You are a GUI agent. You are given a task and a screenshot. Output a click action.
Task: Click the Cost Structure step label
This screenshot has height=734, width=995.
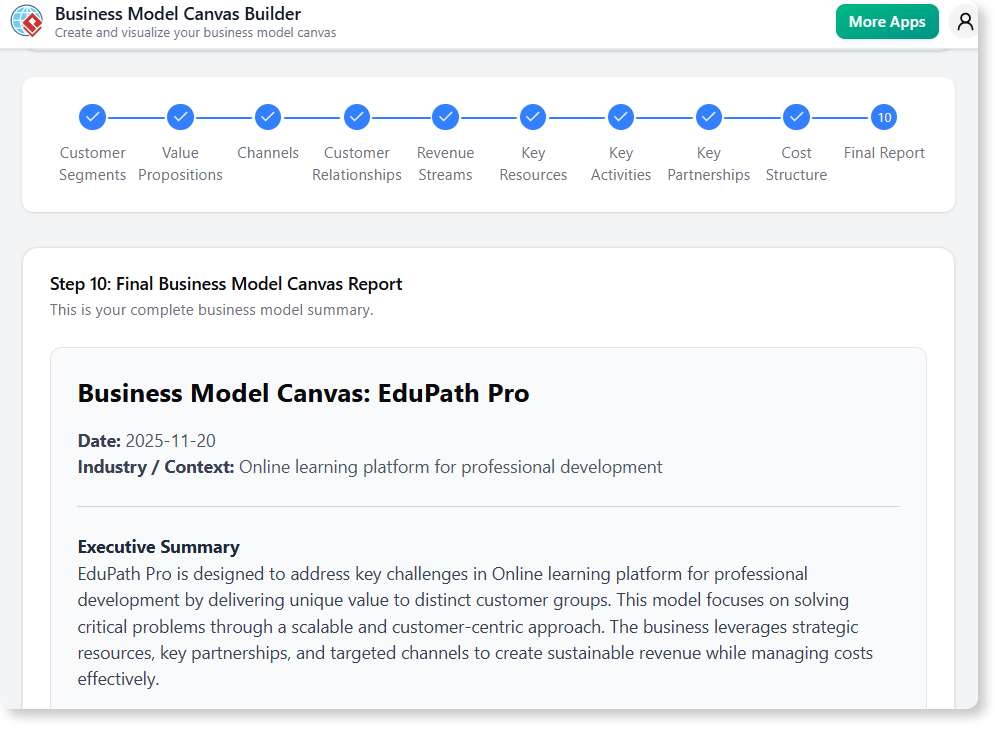pyautogui.click(x=796, y=163)
